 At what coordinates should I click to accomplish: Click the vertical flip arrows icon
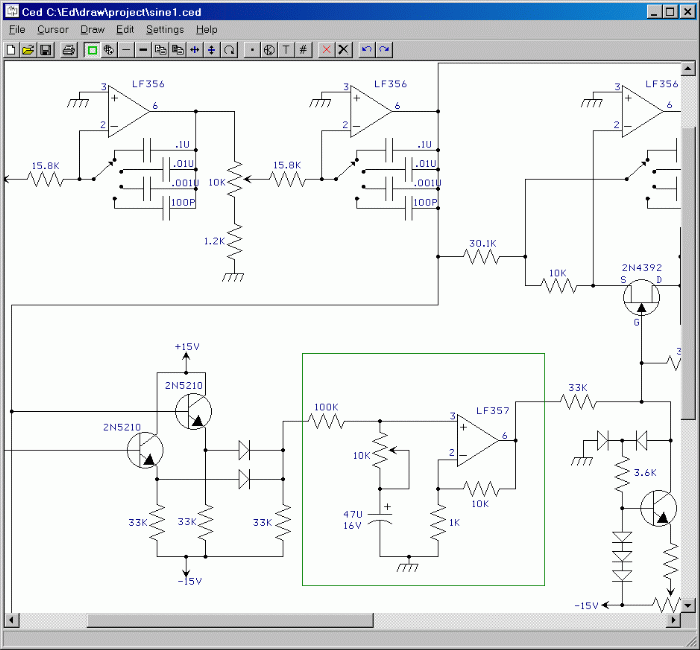point(212,49)
